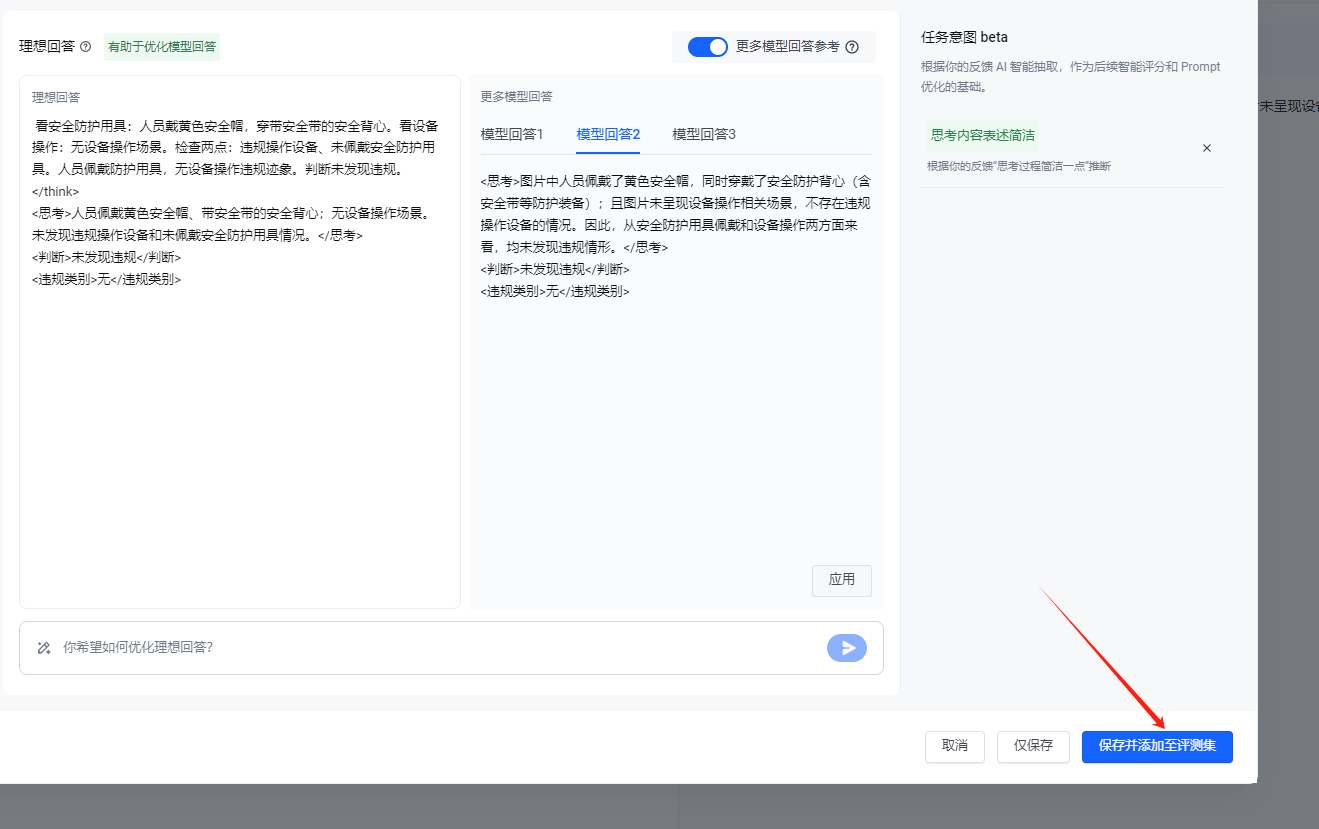
Task: Select the 模型回答2 tab
Action: 608,134
